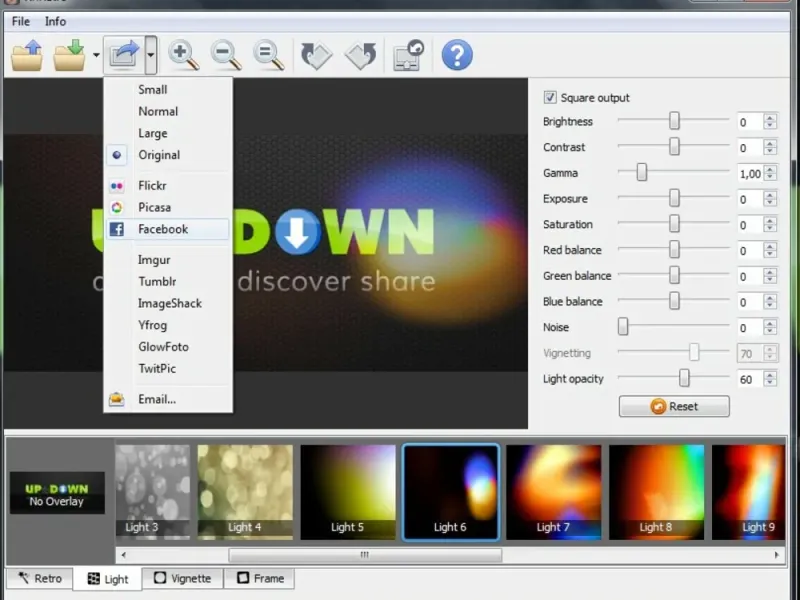
Task: Open the blue help question mark
Action: coord(457,55)
